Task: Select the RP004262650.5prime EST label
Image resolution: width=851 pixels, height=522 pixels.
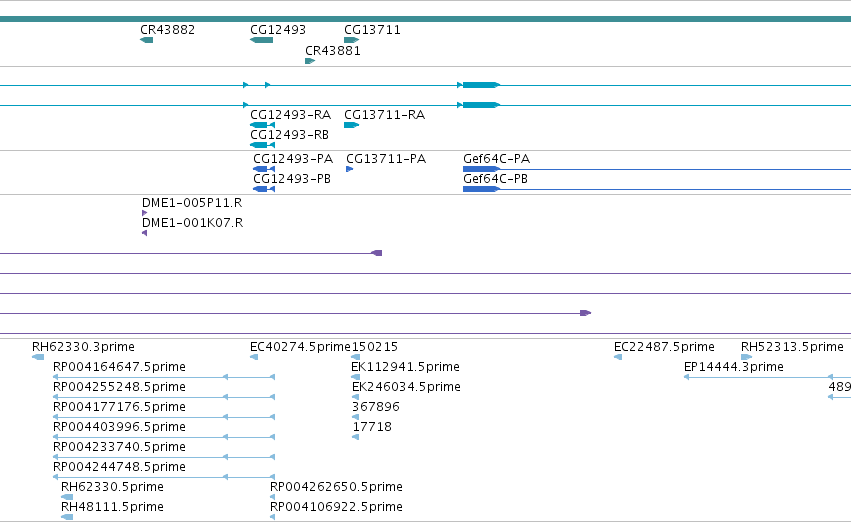Action: [336, 487]
